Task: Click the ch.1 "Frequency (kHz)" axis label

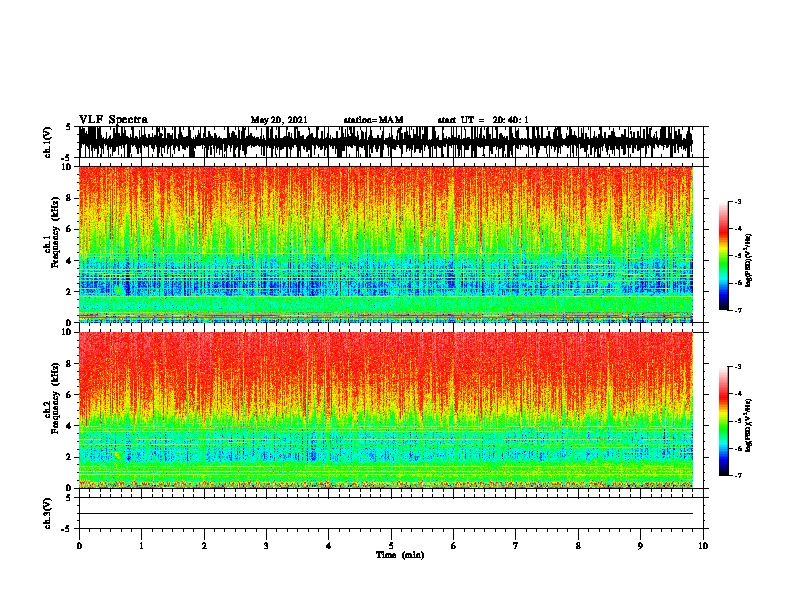Action: click(55, 233)
